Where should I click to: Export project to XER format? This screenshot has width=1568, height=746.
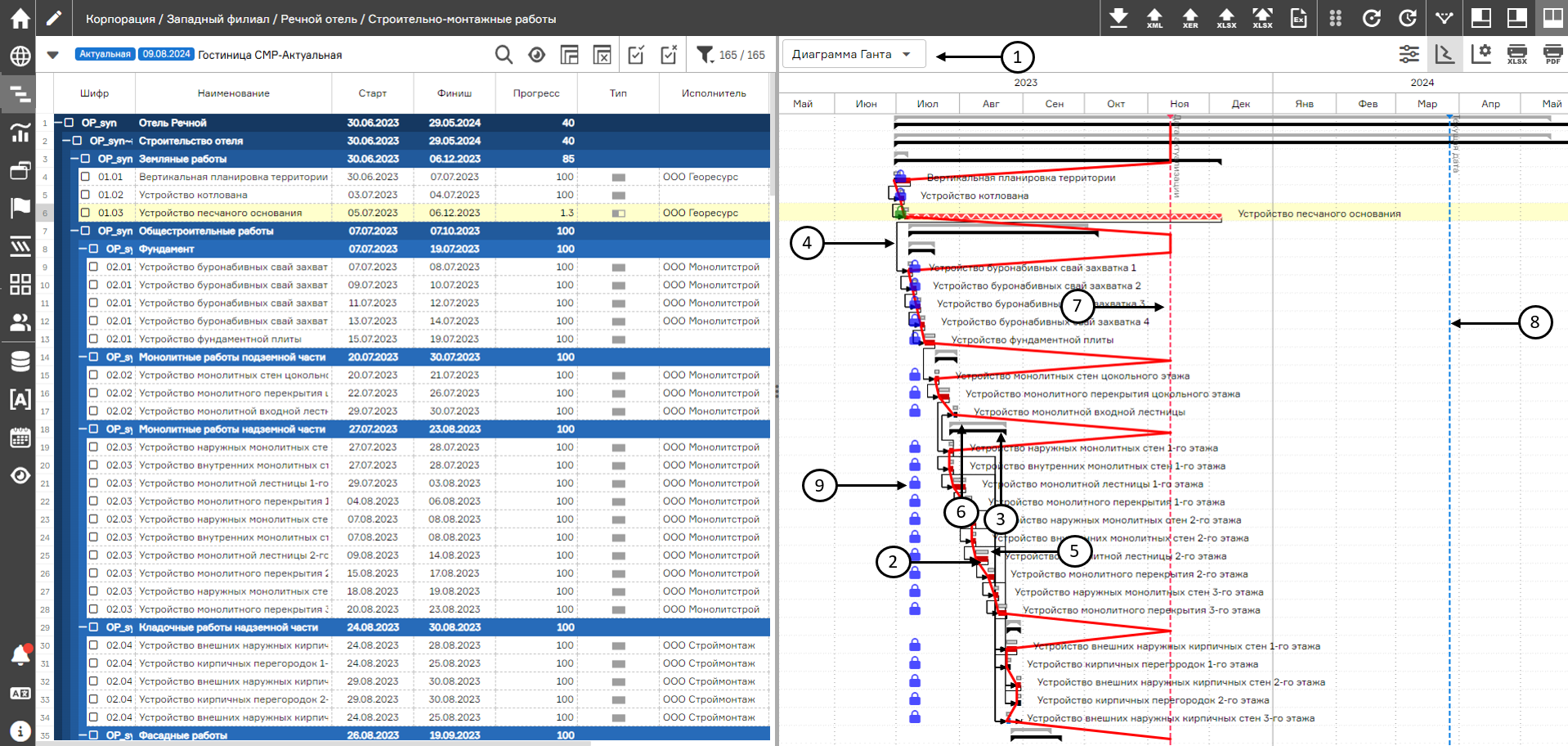click(x=1190, y=18)
